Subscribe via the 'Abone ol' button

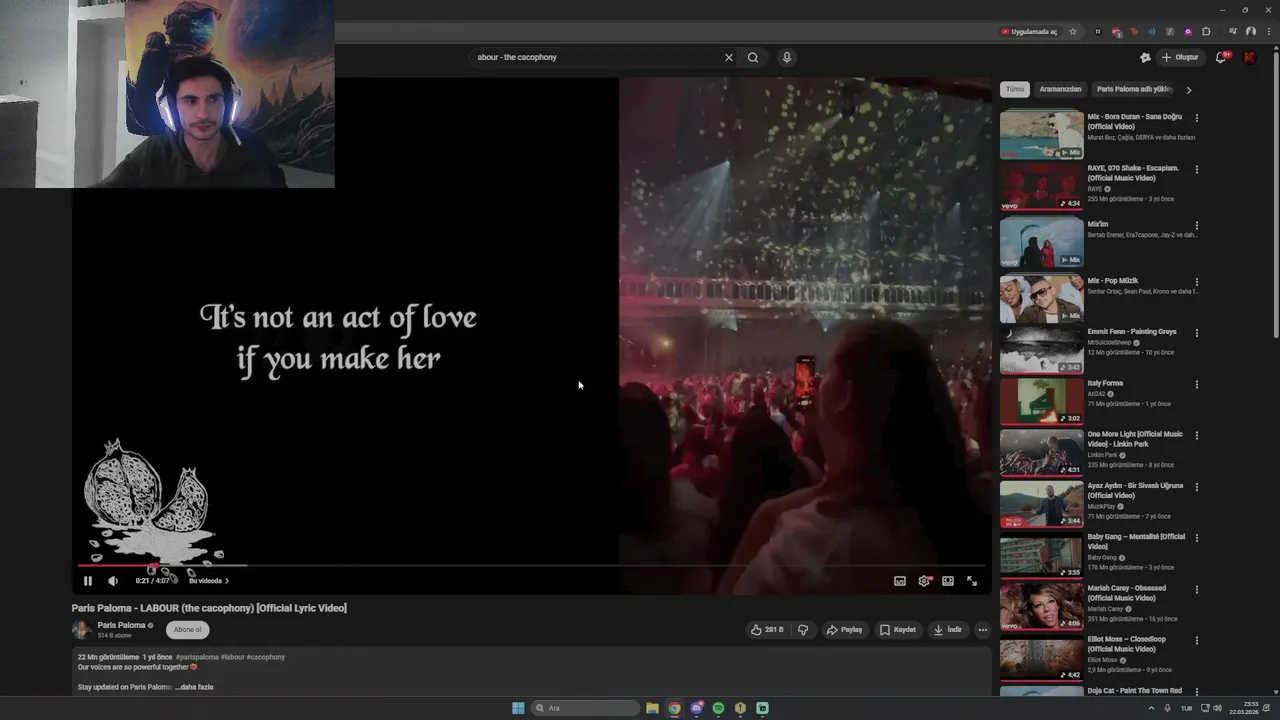tap(187, 630)
